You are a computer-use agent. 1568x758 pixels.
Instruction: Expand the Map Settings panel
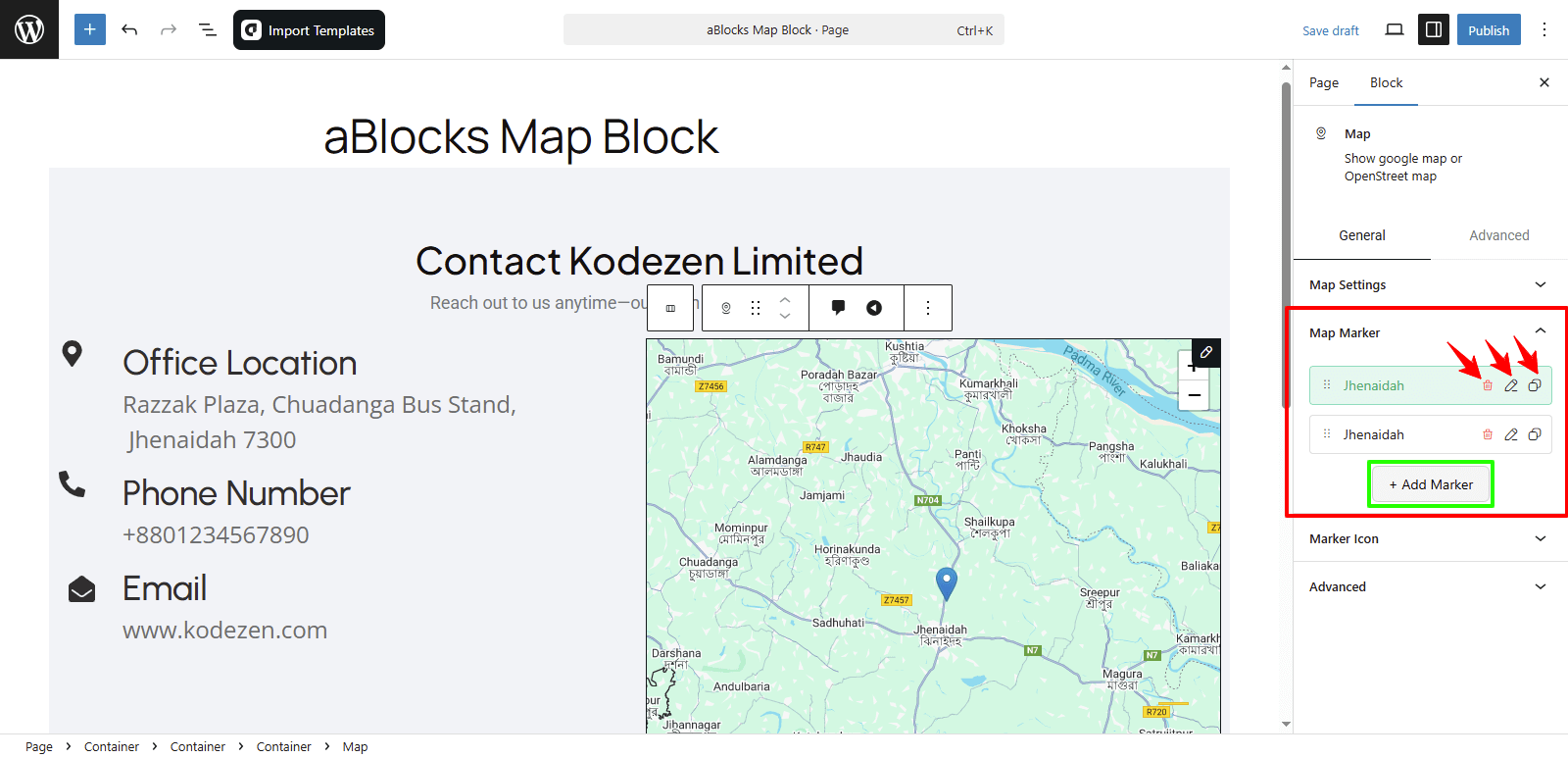click(x=1430, y=284)
